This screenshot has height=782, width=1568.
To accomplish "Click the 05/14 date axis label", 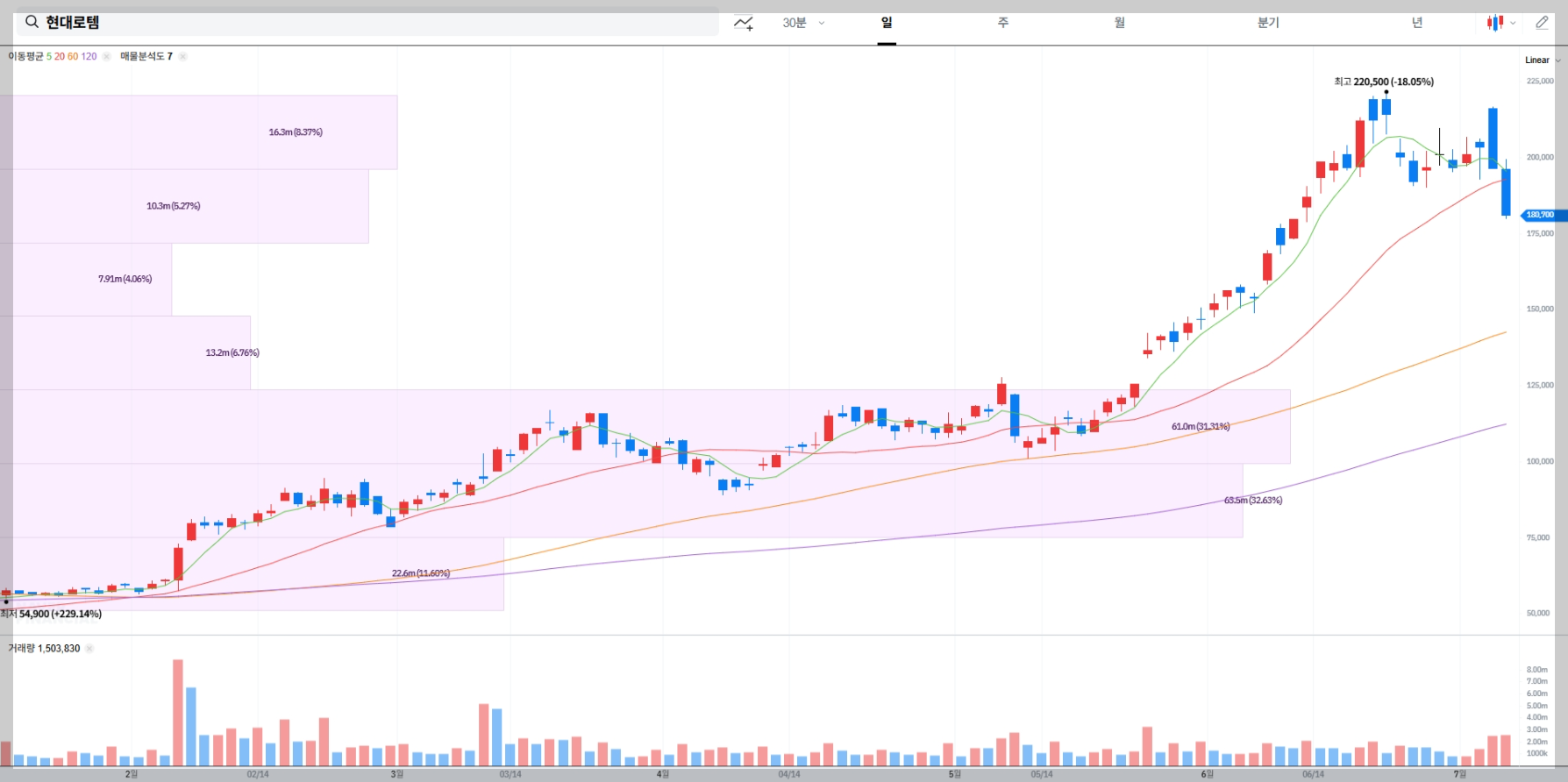I will pos(1042,774).
